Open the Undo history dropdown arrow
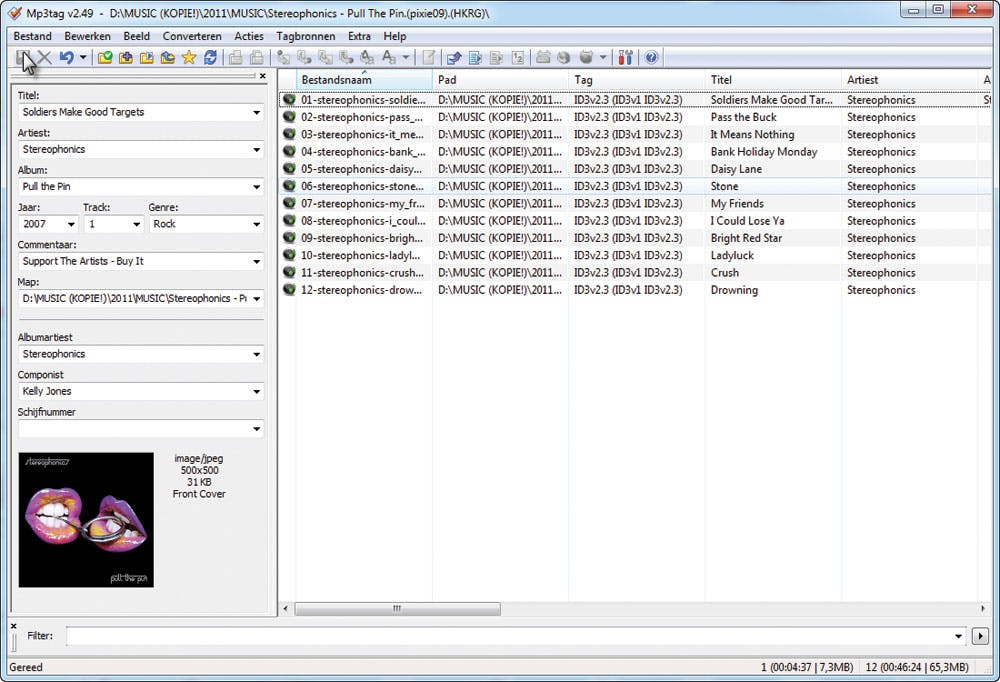Image resolution: width=1000 pixels, height=682 pixels. pyautogui.click(x=83, y=57)
